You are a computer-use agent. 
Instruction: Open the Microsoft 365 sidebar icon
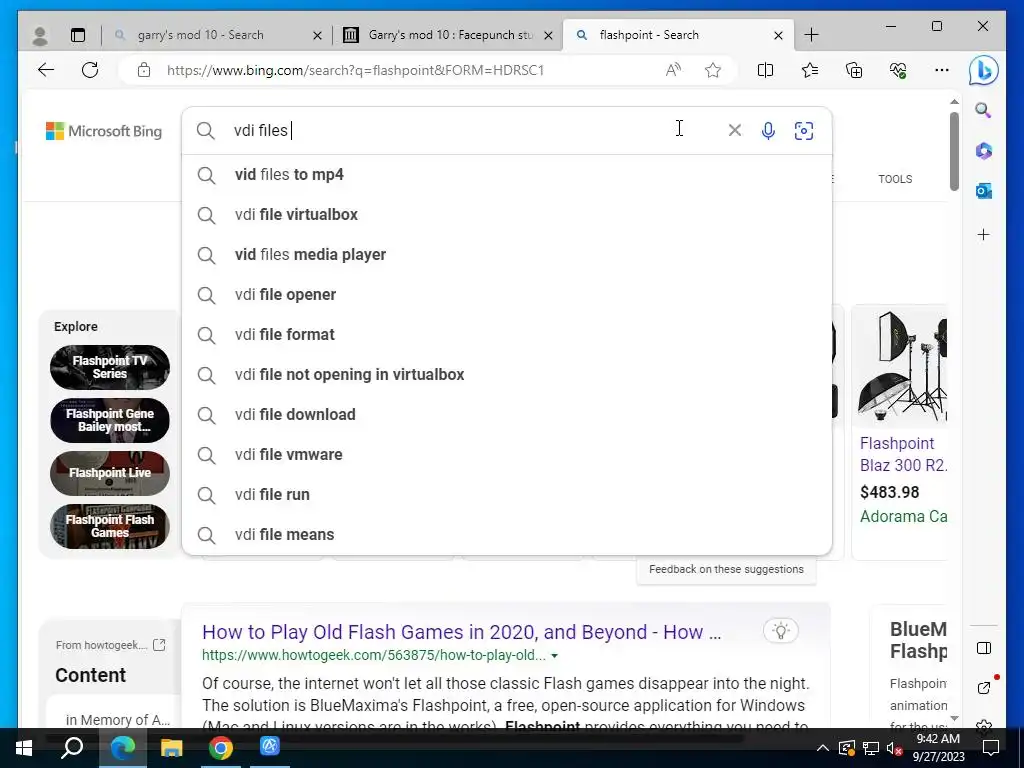coord(984,151)
